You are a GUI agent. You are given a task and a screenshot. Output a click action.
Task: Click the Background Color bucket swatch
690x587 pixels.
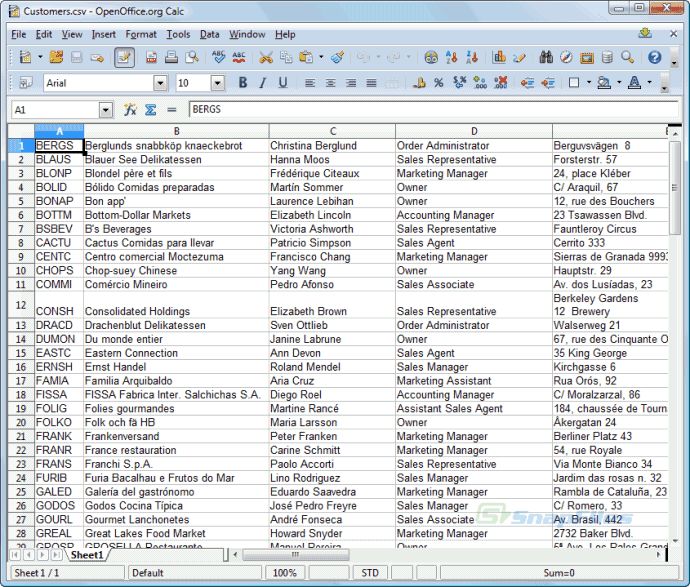604,83
